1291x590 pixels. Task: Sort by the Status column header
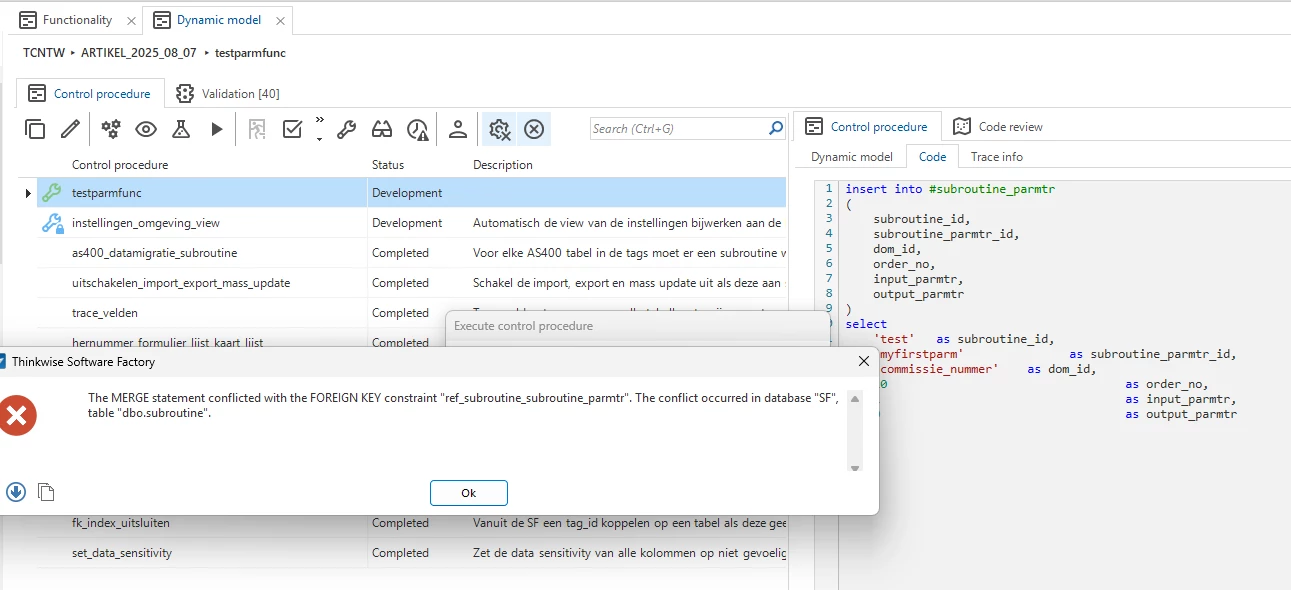coord(388,164)
